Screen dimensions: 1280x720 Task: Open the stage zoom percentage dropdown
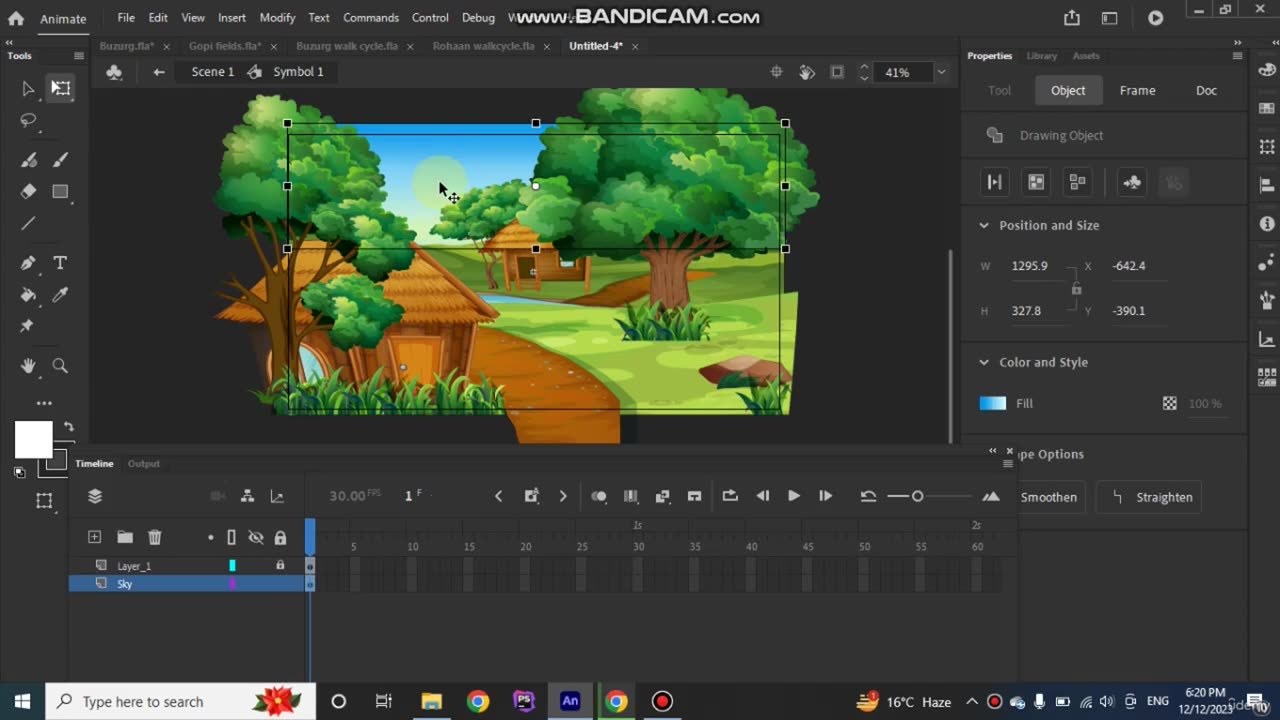point(940,72)
